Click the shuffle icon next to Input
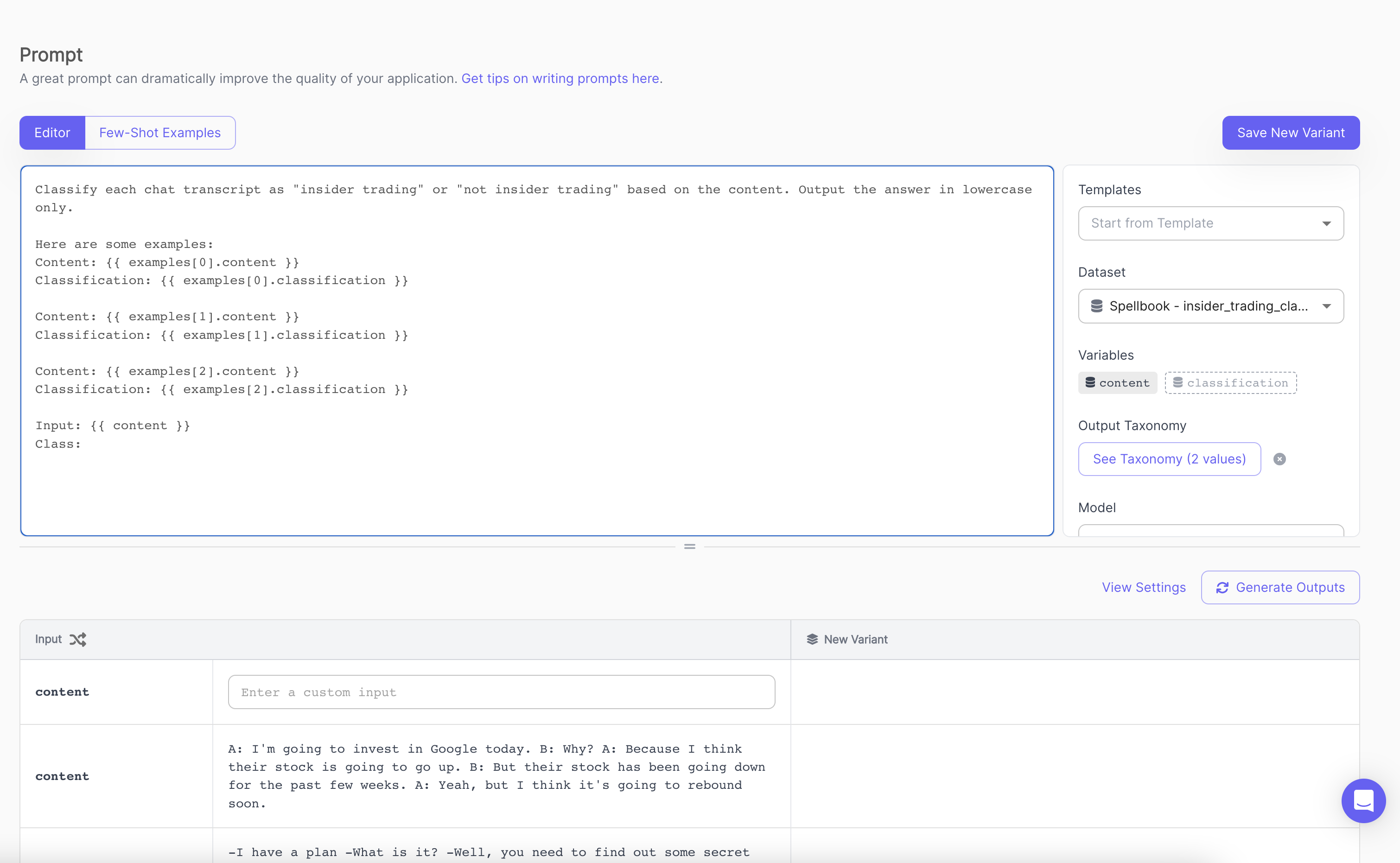 click(x=78, y=639)
